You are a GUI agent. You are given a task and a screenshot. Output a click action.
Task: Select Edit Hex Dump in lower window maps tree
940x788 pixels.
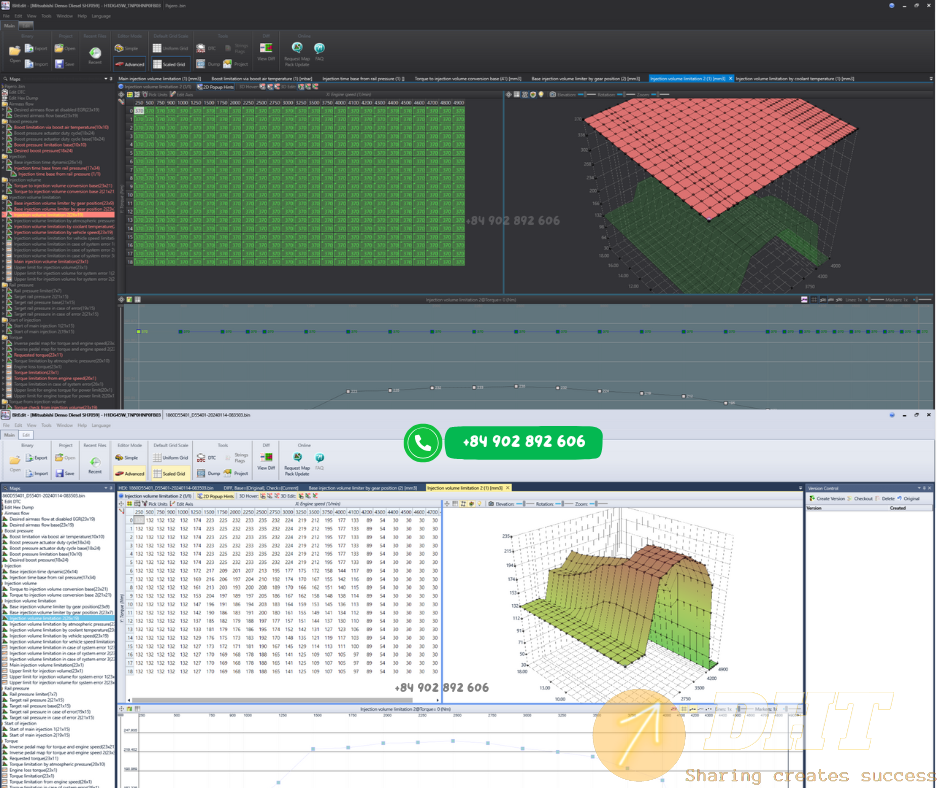[x=21, y=507]
